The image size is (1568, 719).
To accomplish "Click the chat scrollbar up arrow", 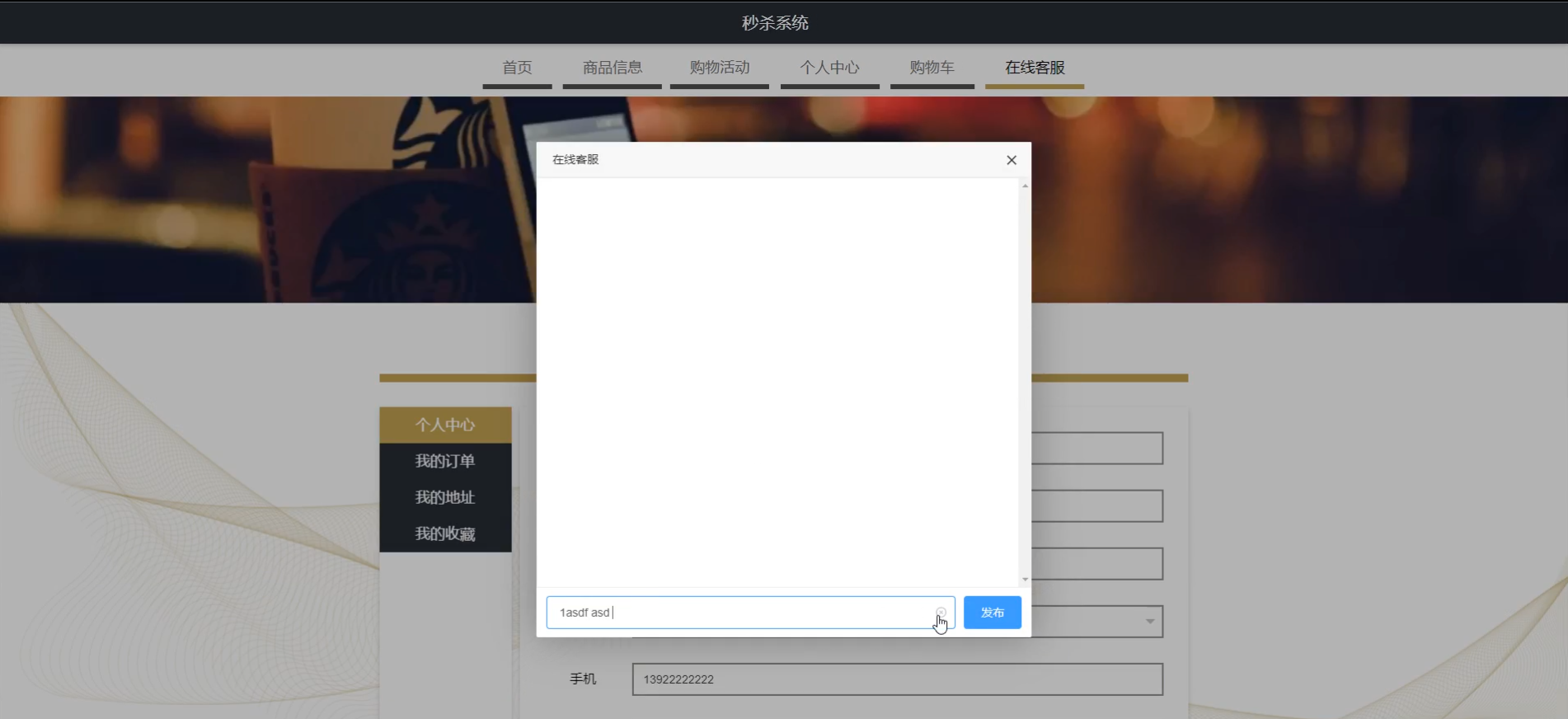I will (1025, 186).
